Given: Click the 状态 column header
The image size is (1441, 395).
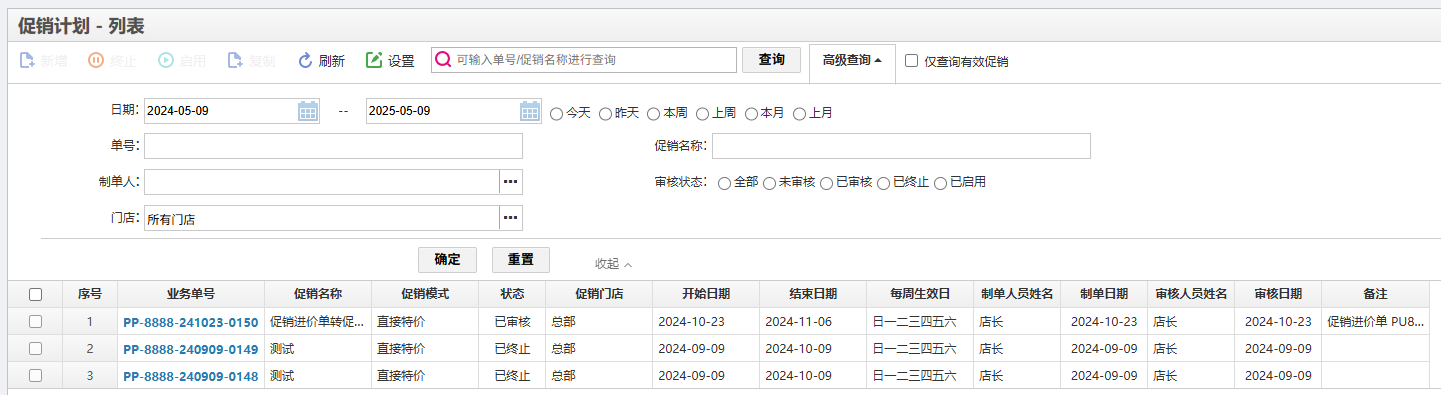Looking at the screenshot, I should (512, 294).
